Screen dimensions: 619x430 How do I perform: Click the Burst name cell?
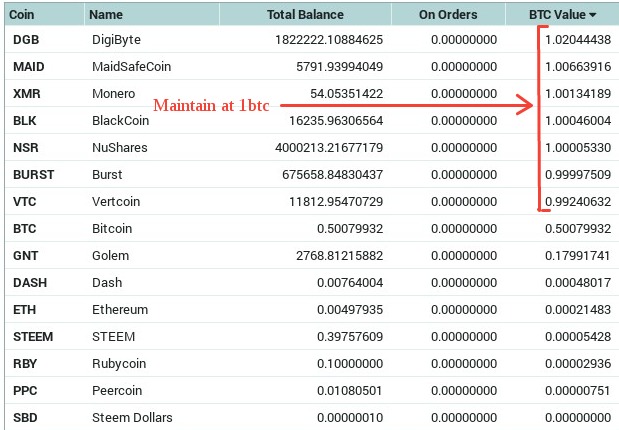click(x=107, y=175)
